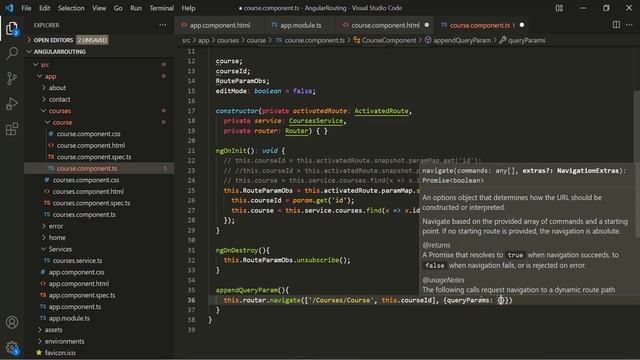Open the Run menu
Viewport: 640px width, 360px height.
pos(136,8)
